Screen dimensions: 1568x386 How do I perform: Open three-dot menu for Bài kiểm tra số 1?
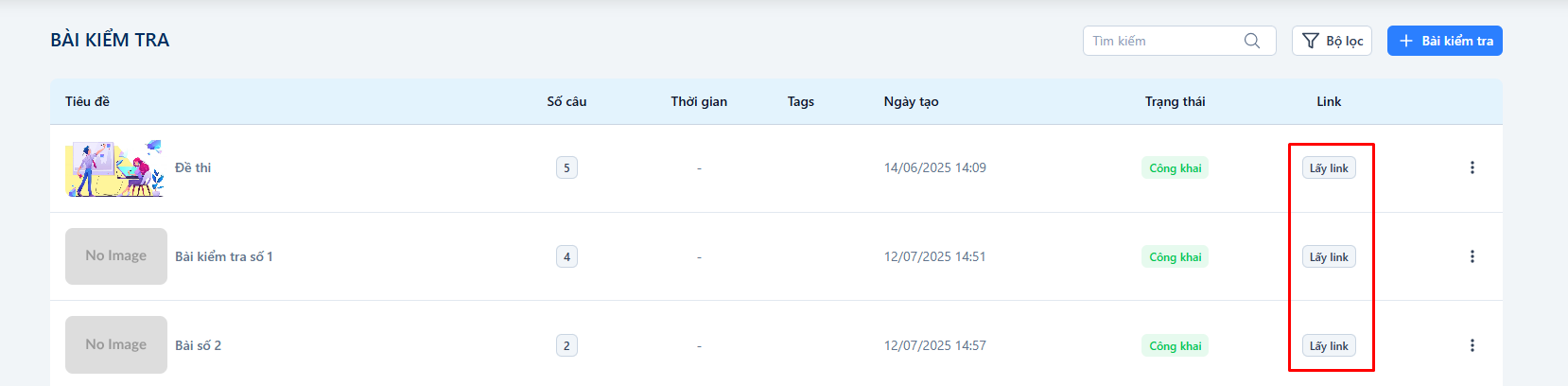click(1472, 256)
